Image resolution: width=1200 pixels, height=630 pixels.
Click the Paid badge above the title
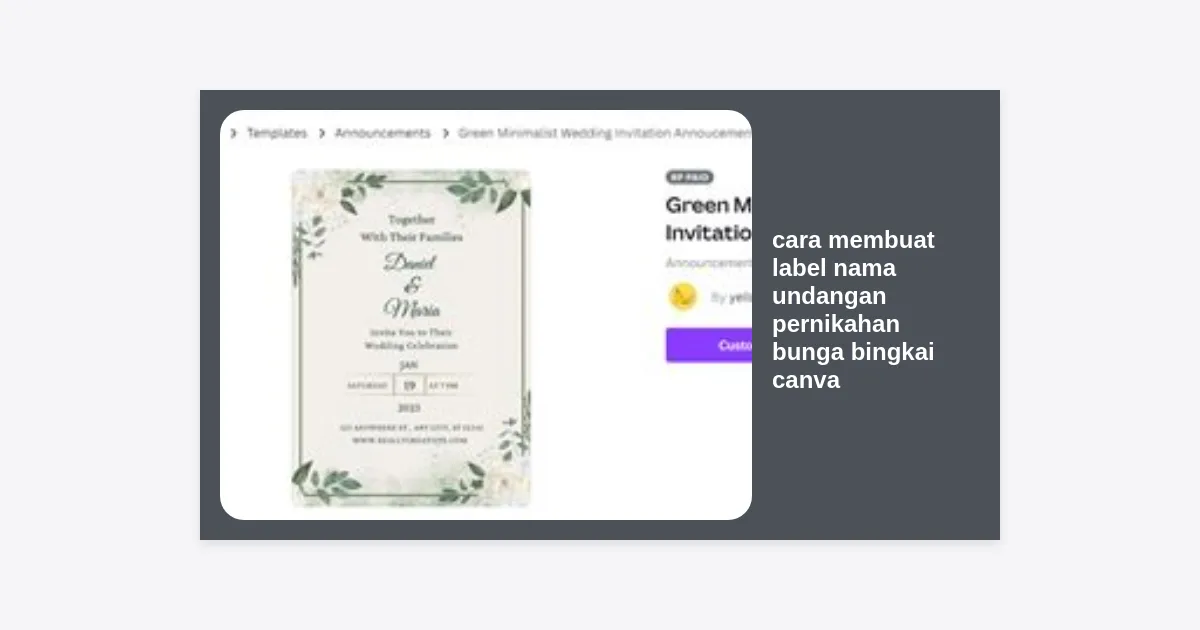coord(689,177)
